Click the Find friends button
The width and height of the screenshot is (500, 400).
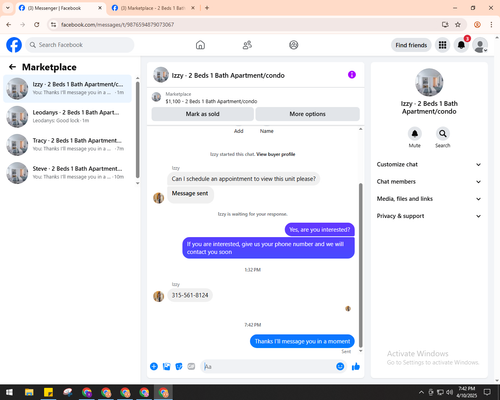(x=411, y=45)
